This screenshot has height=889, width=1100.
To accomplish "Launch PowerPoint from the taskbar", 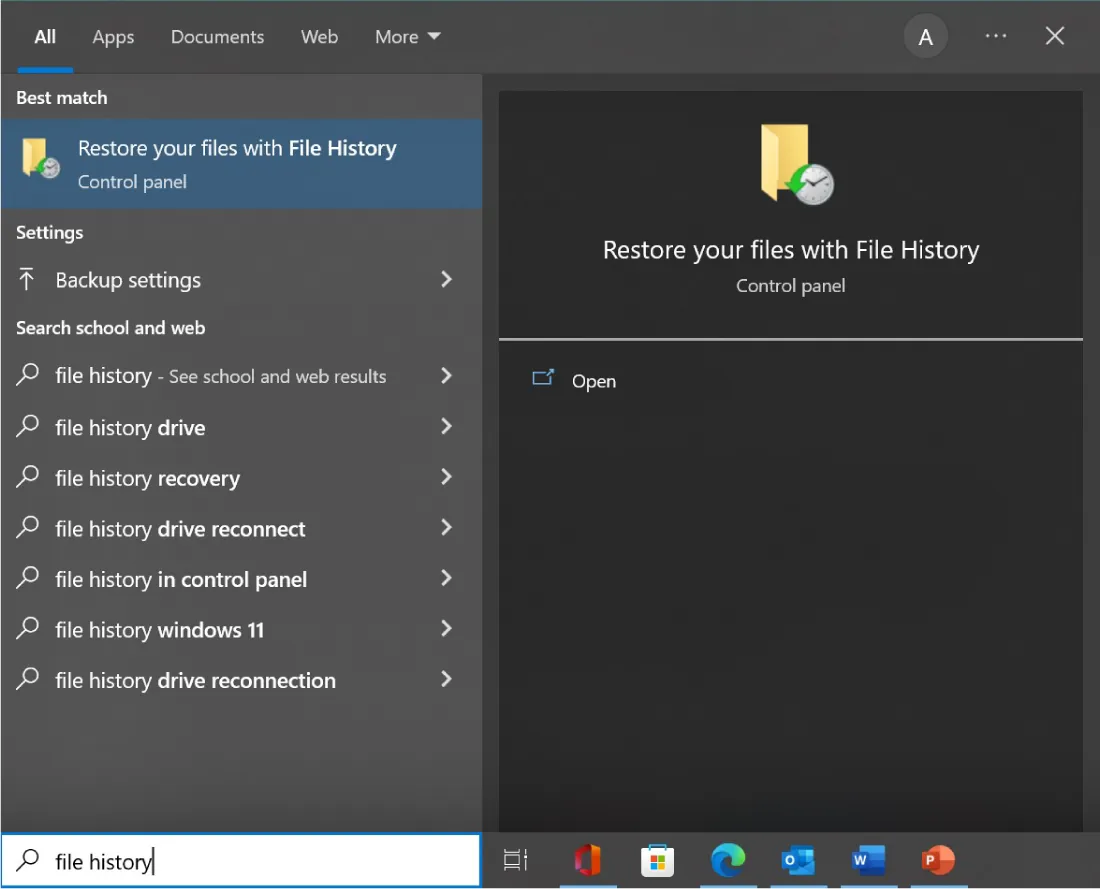I will [x=938, y=860].
